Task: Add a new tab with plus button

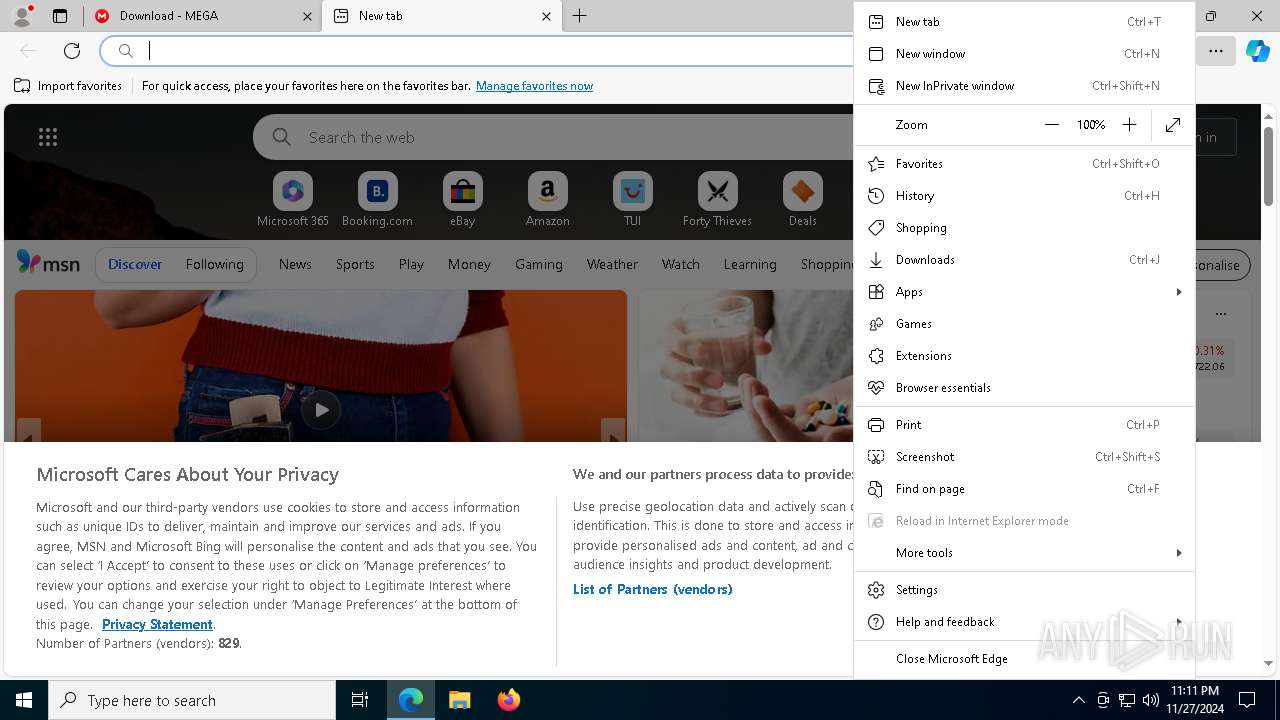Action: coord(580,16)
